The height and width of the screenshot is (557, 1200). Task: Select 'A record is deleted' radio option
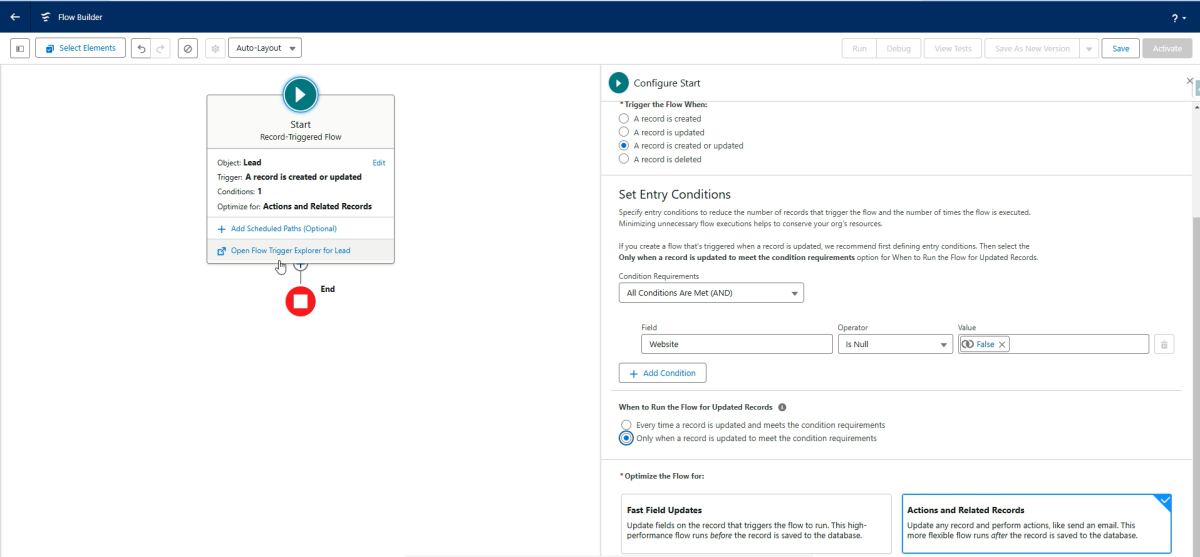point(624,159)
